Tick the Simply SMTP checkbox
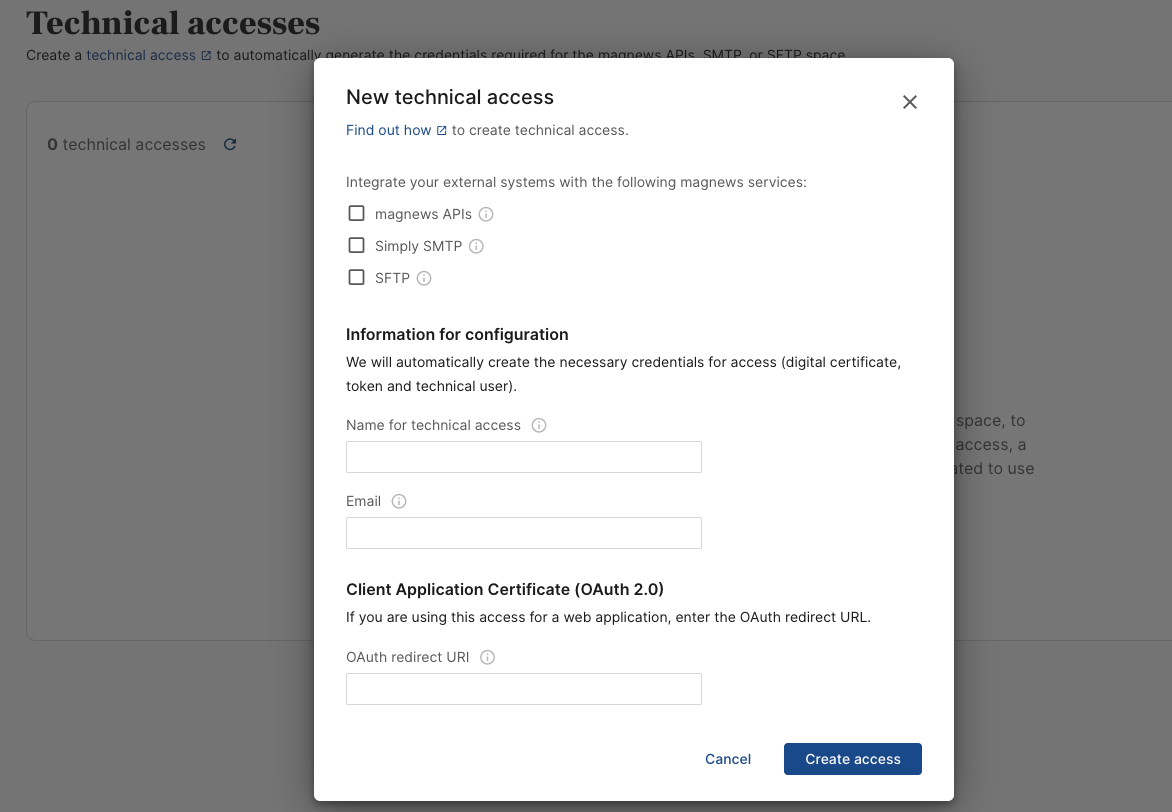Viewport: 1172px width, 812px height. [x=356, y=245]
